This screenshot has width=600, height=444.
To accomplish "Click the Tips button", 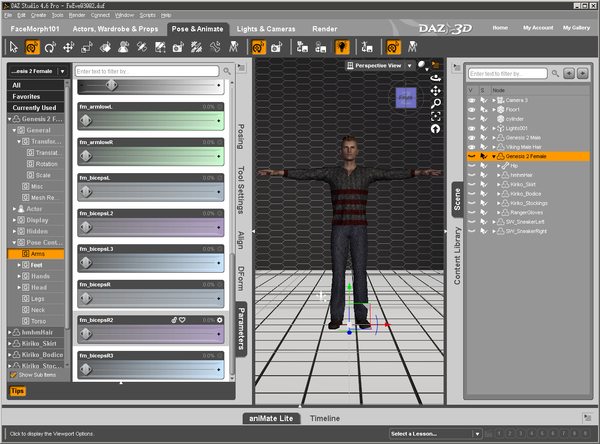I will click(x=18, y=391).
